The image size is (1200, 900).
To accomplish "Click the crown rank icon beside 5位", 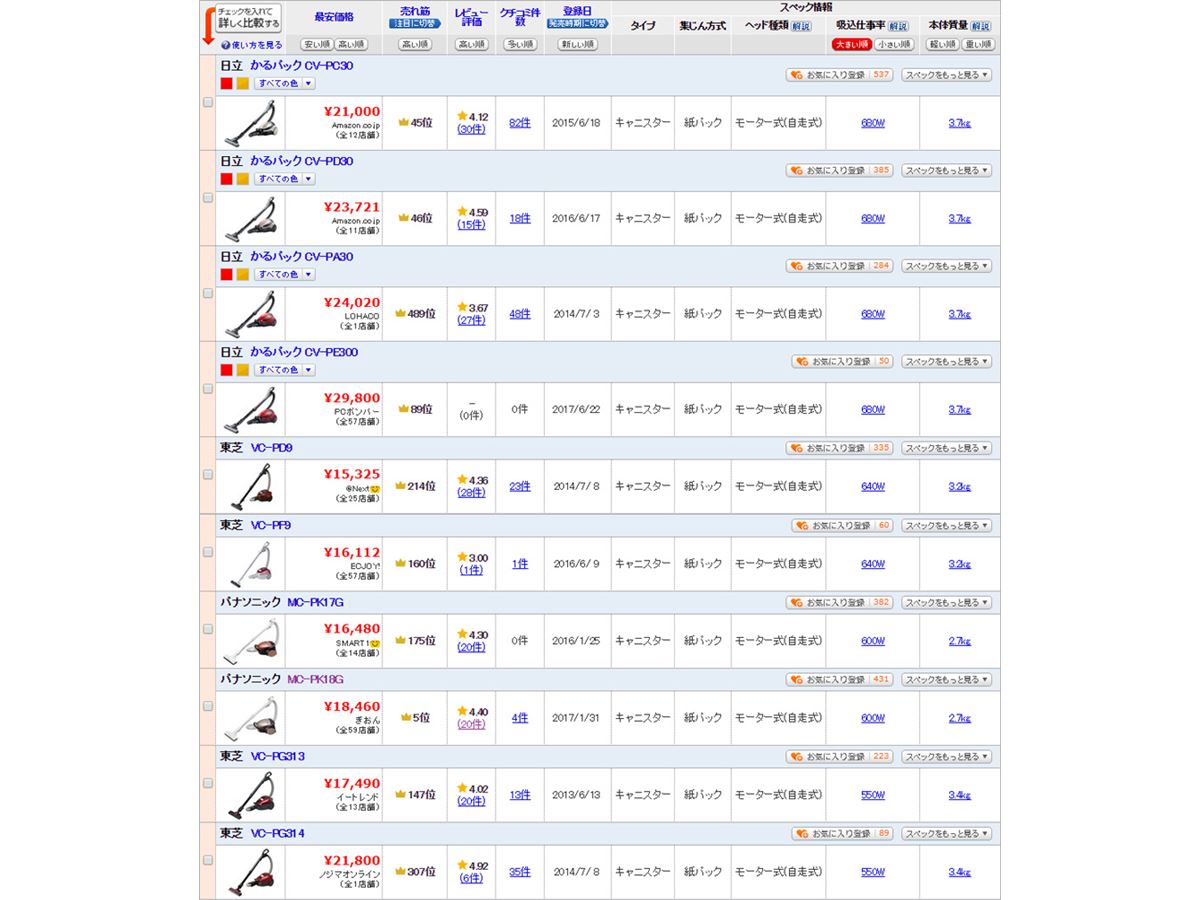I will click(407, 718).
